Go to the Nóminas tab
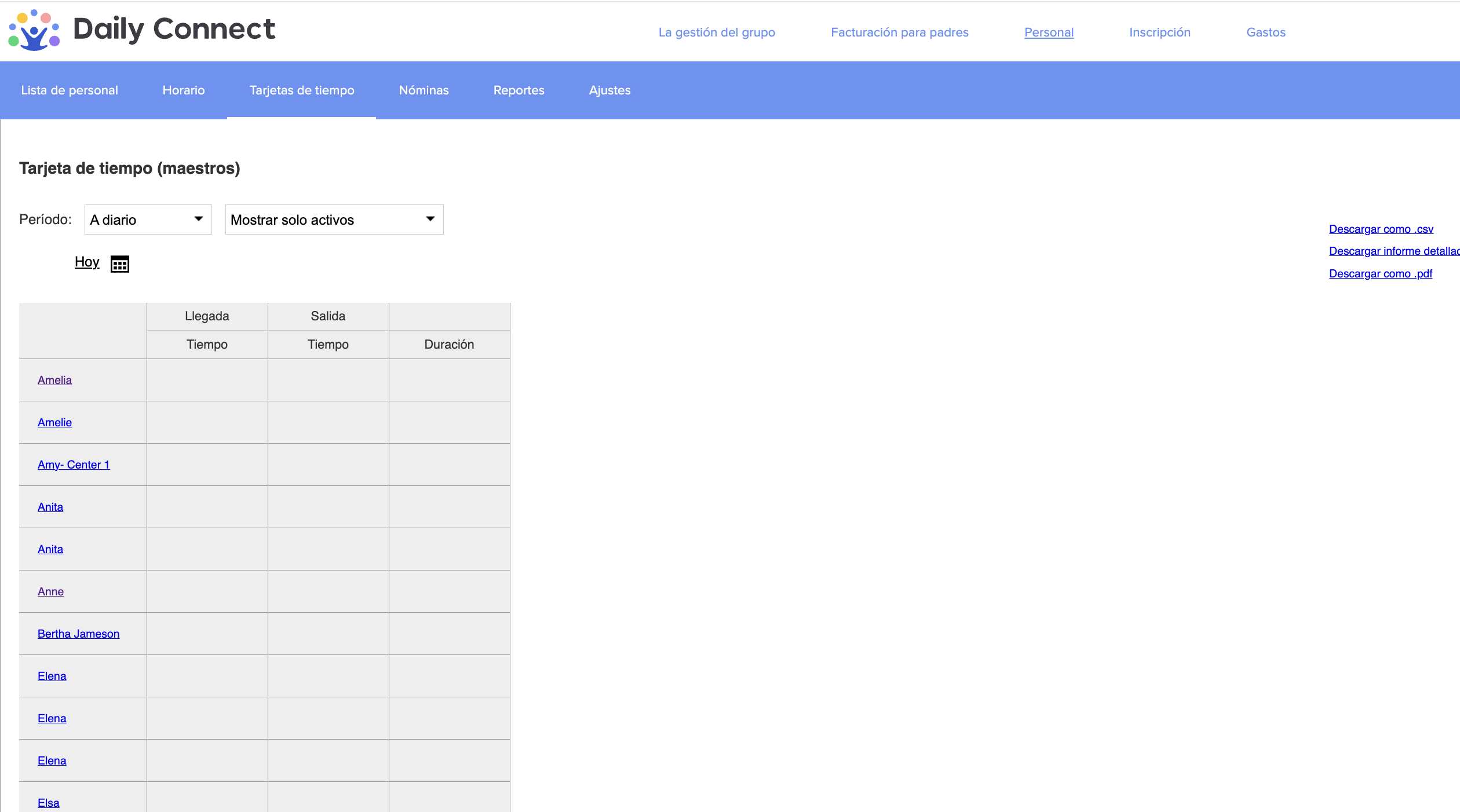1460x812 pixels. click(424, 90)
